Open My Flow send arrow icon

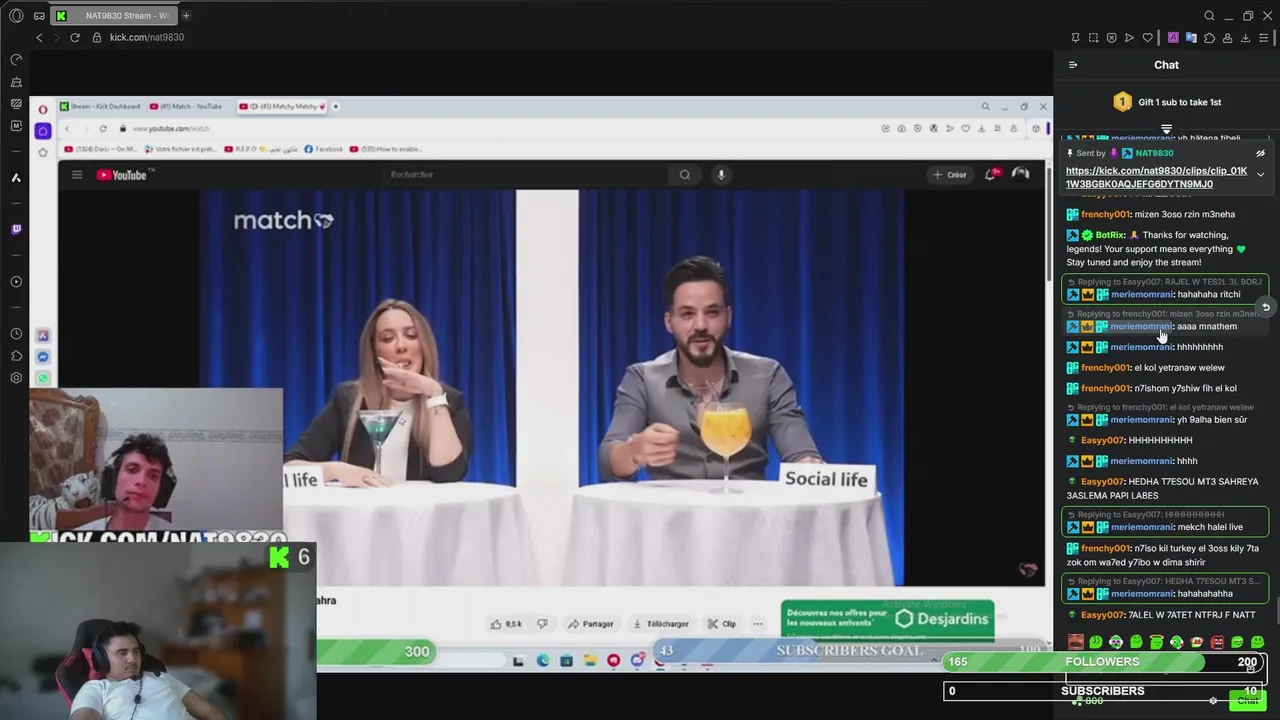[1129, 38]
